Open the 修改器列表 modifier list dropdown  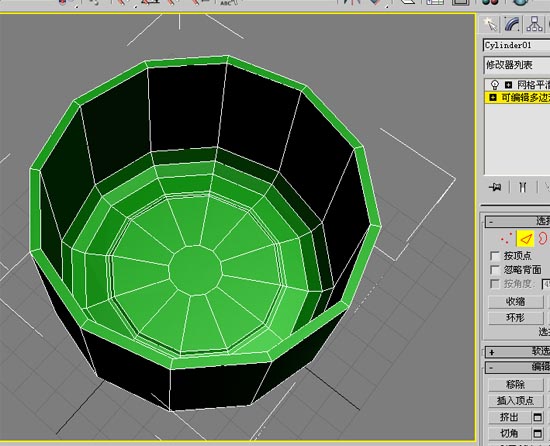tap(516, 65)
